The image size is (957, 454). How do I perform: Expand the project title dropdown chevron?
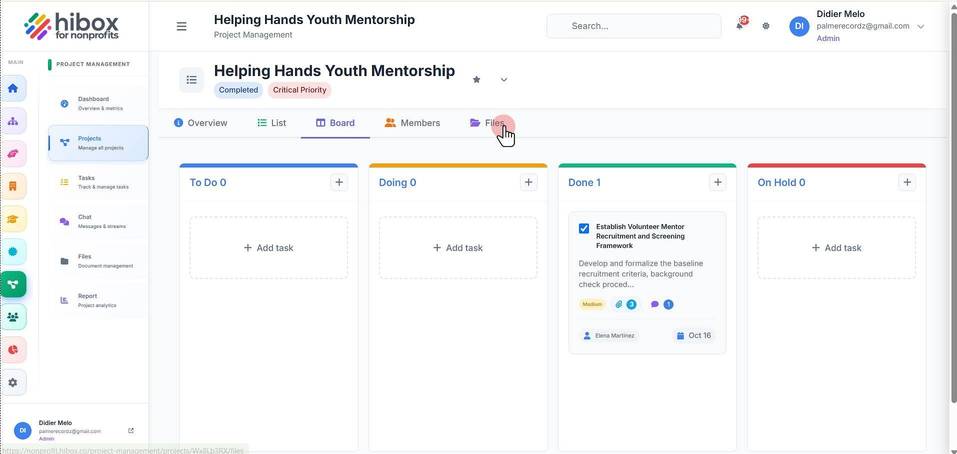[x=504, y=79]
